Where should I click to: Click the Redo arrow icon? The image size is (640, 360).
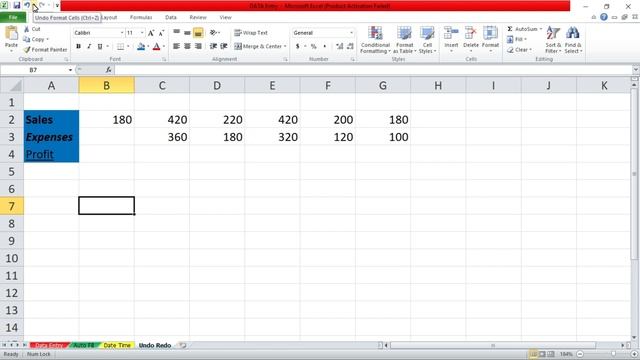[x=42, y=5]
